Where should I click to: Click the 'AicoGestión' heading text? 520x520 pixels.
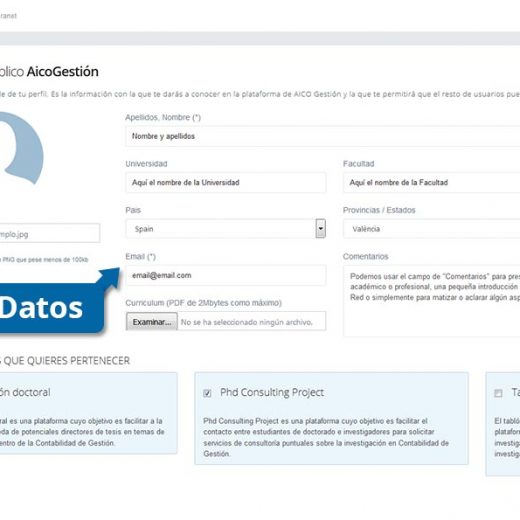point(63,72)
